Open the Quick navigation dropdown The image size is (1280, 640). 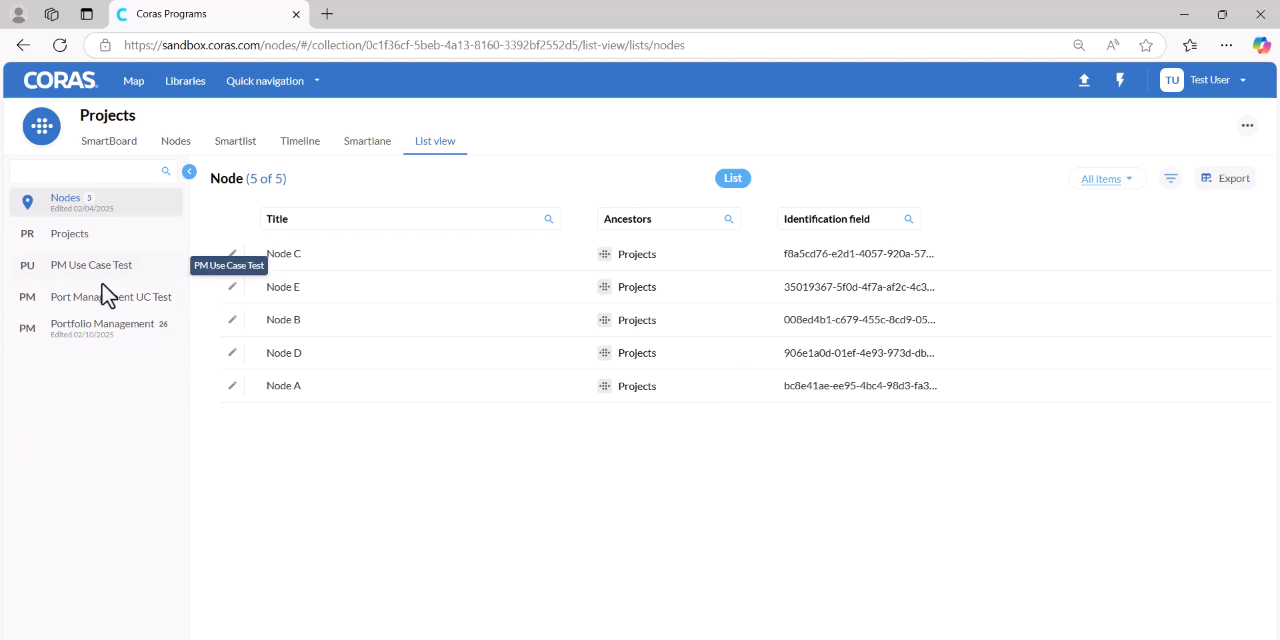tap(273, 81)
